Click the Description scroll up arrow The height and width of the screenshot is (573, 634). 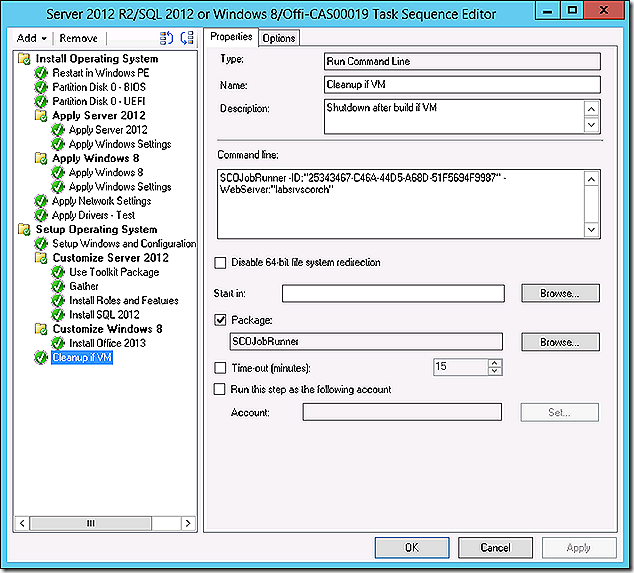[591, 109]
